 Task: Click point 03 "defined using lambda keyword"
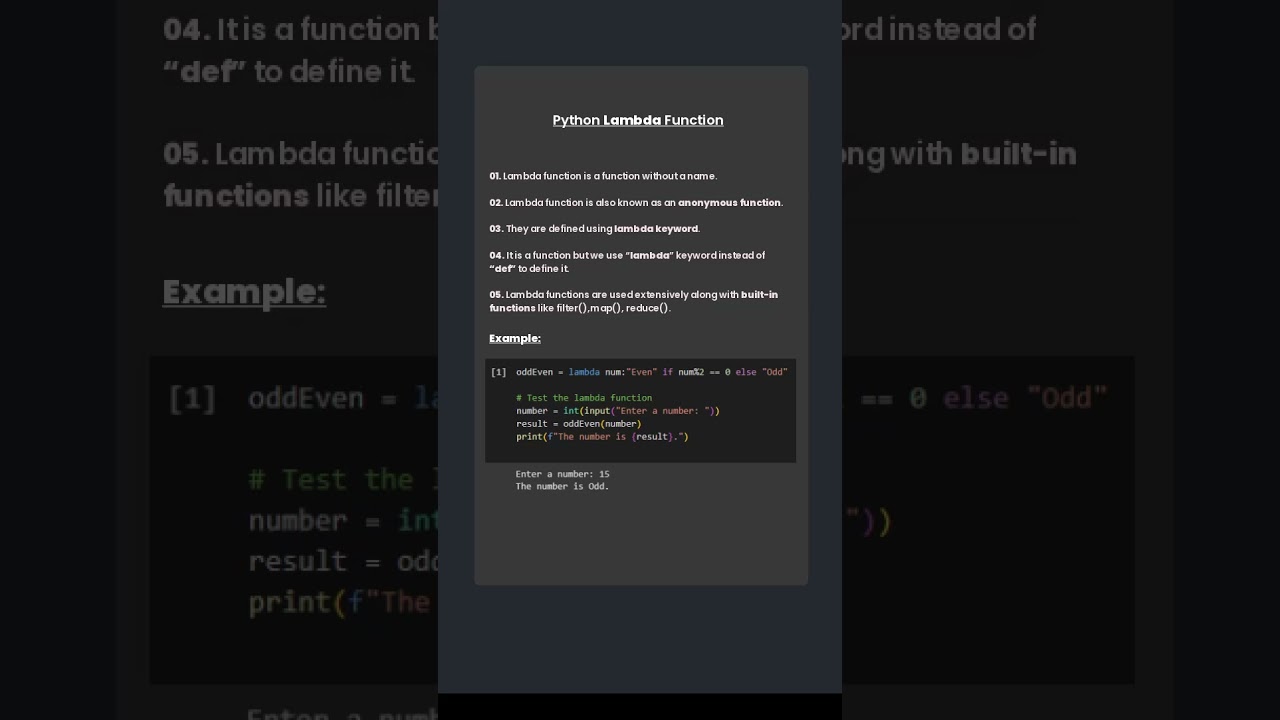(594, 229)
